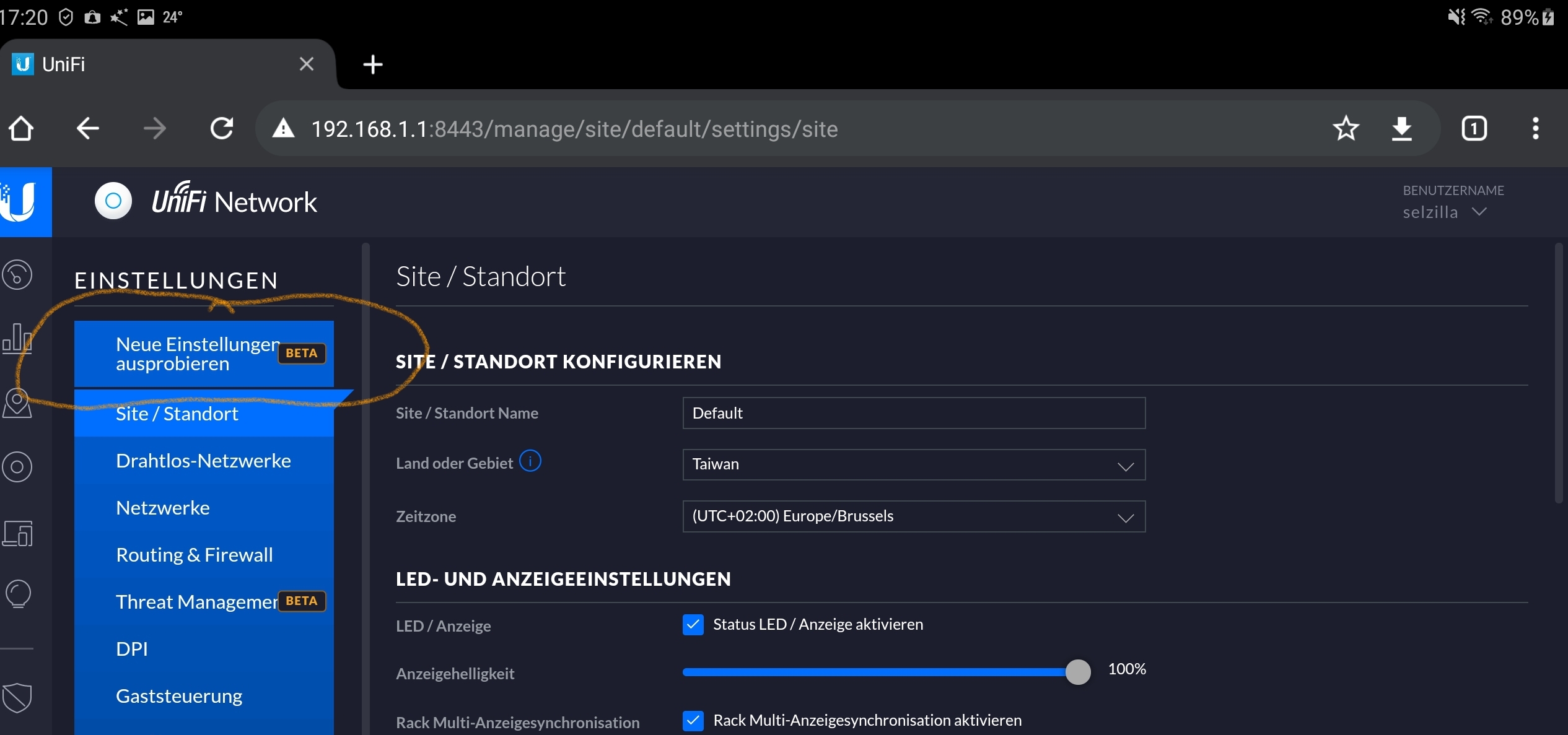Open the Zeitzone Europe/Brussels dropdown

[913, 516]
